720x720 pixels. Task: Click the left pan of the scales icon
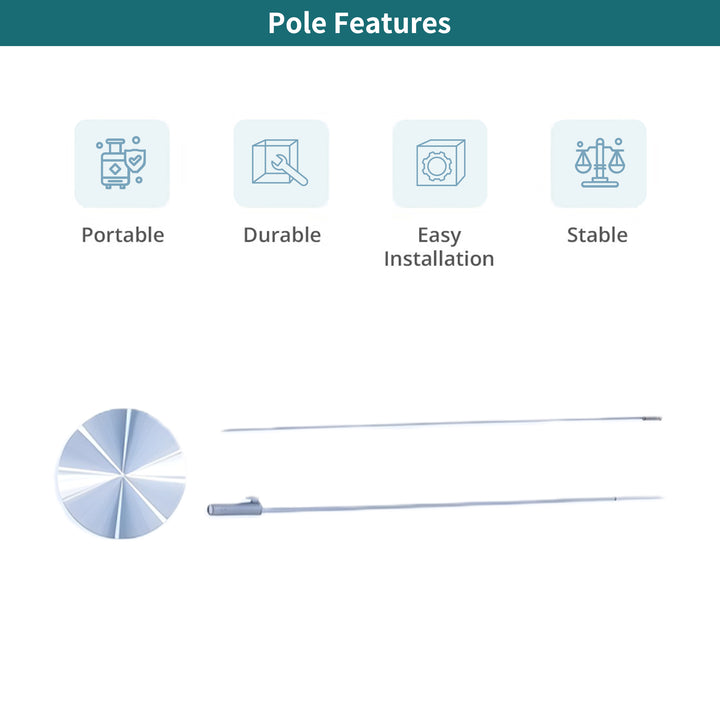point(583,162)
